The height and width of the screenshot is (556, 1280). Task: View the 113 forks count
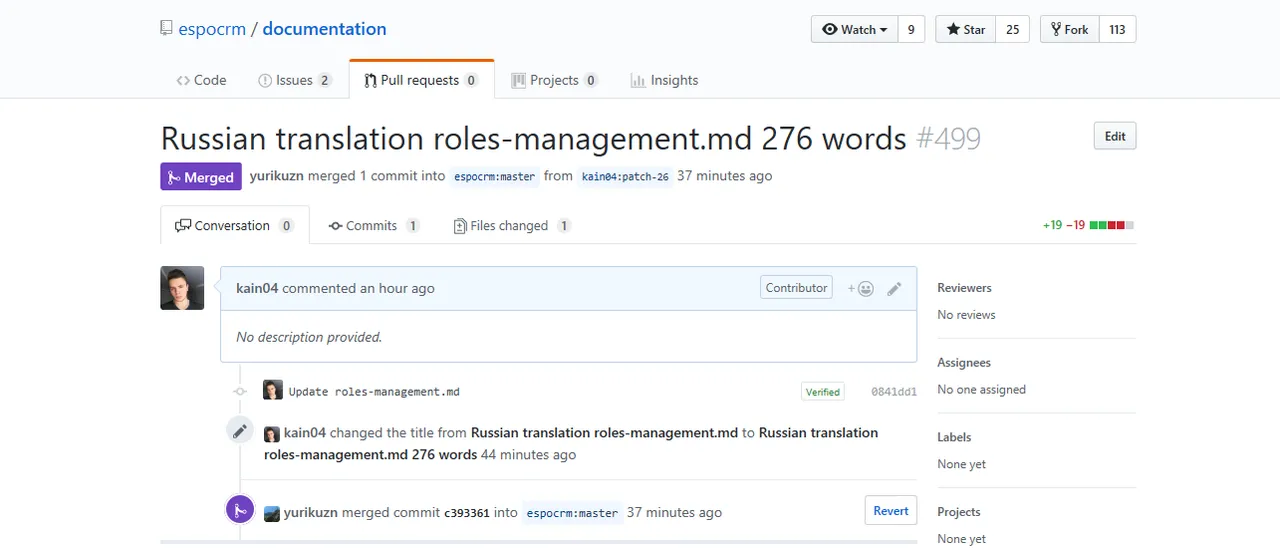click(1118, 30)
